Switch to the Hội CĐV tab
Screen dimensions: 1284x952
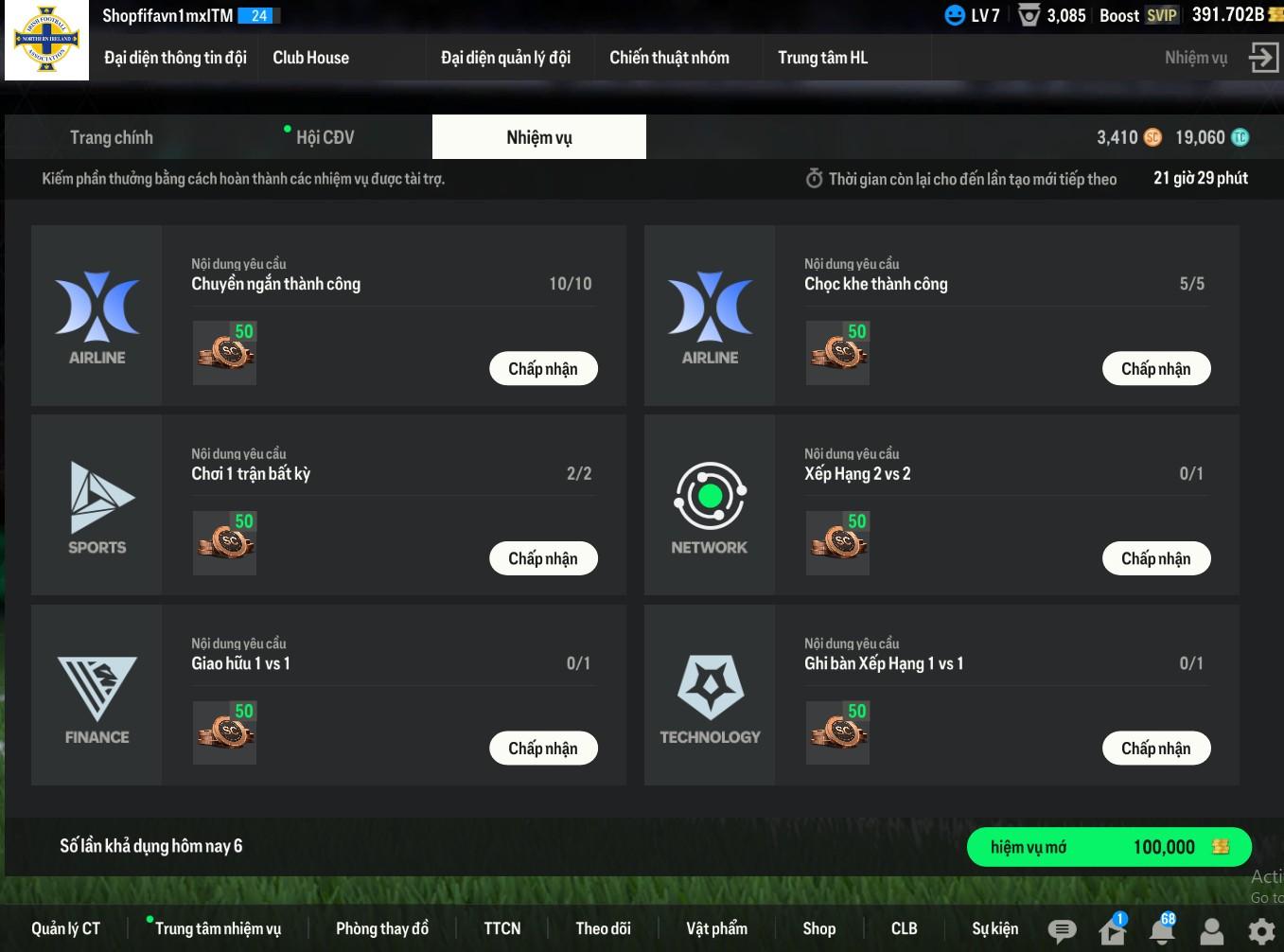(x=325, y=137)
